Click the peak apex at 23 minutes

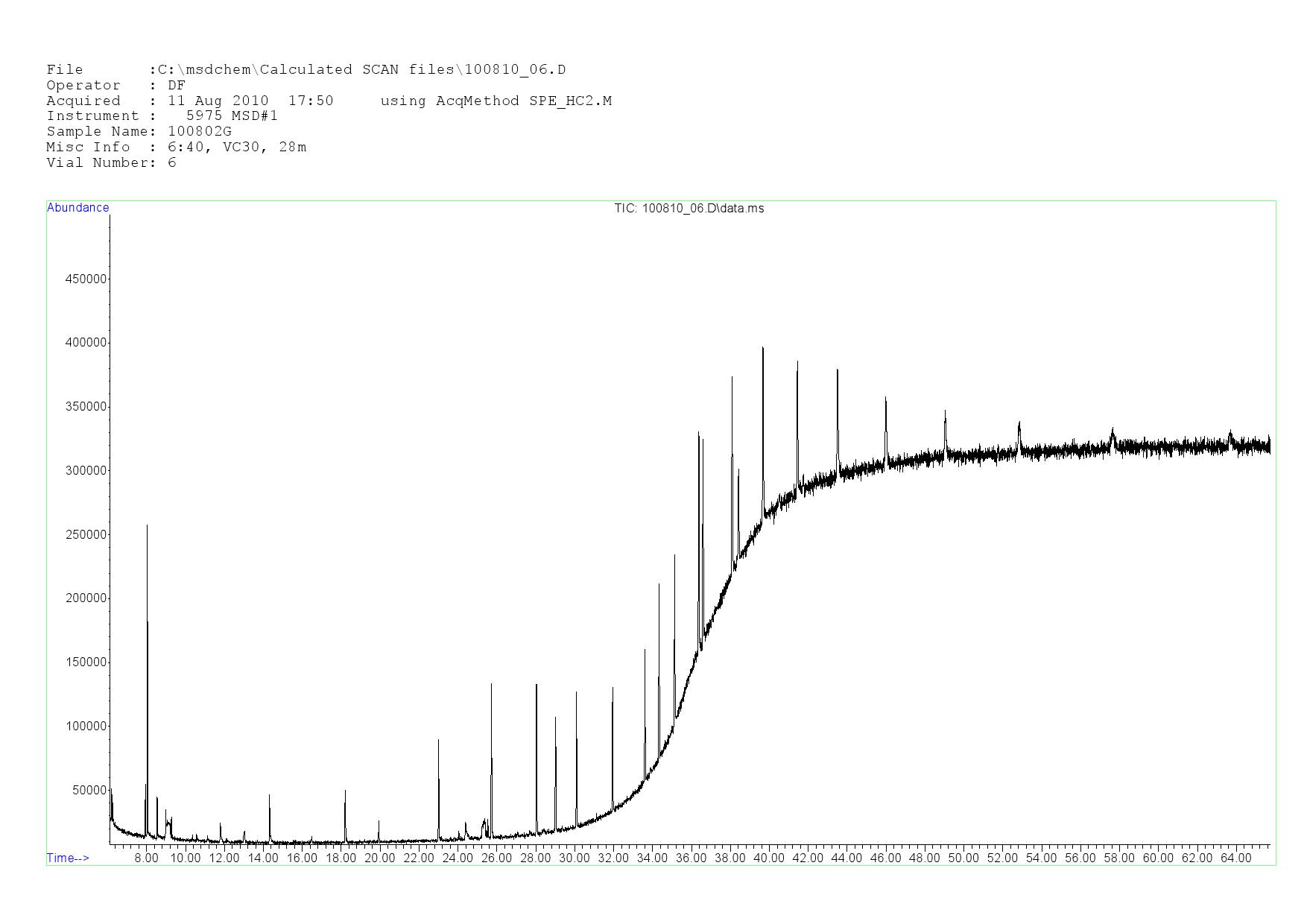(x=438, y=741)
